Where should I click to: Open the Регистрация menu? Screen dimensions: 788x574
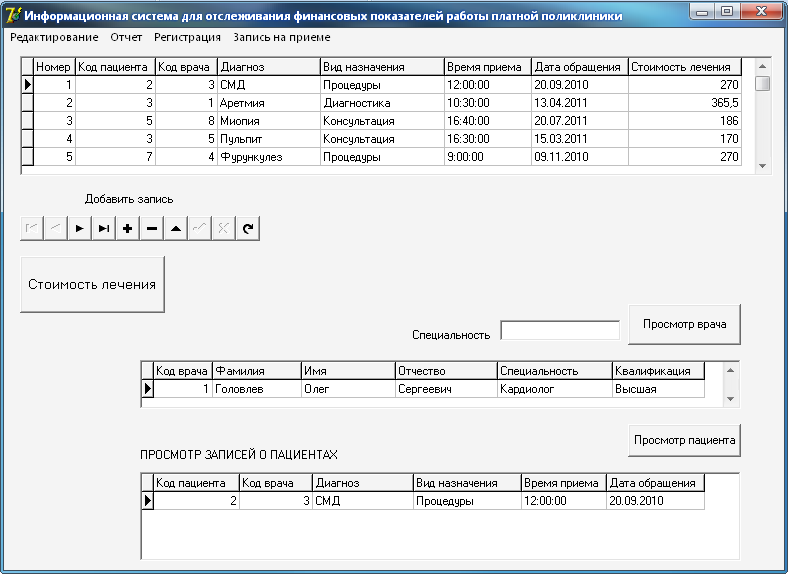[187, 37]
